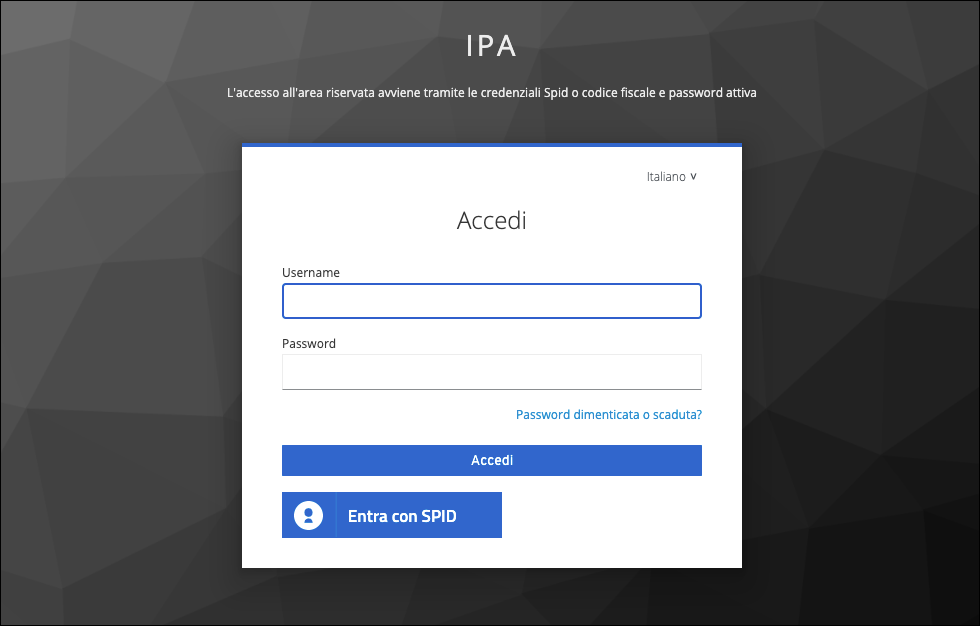Click into the Password input field

pyautogui.click(x=491, y=371)
